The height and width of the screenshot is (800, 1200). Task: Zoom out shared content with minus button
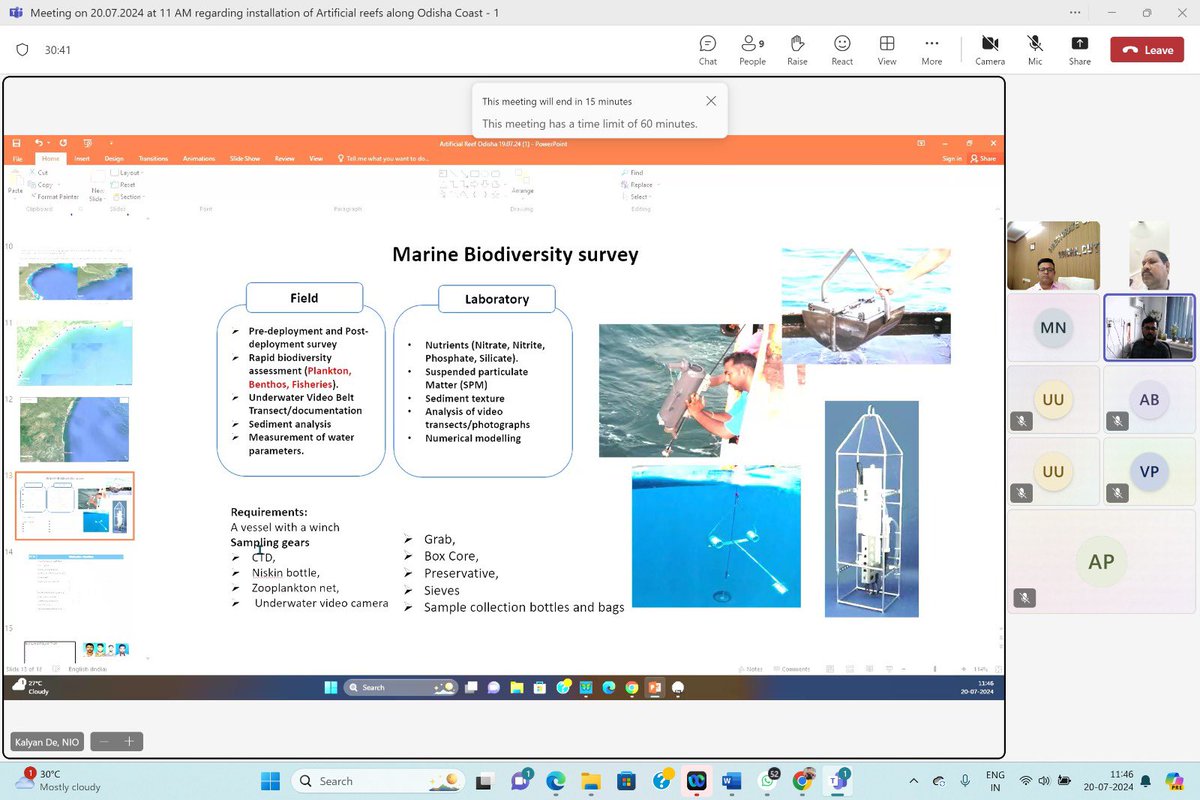(x=104, y=741)
